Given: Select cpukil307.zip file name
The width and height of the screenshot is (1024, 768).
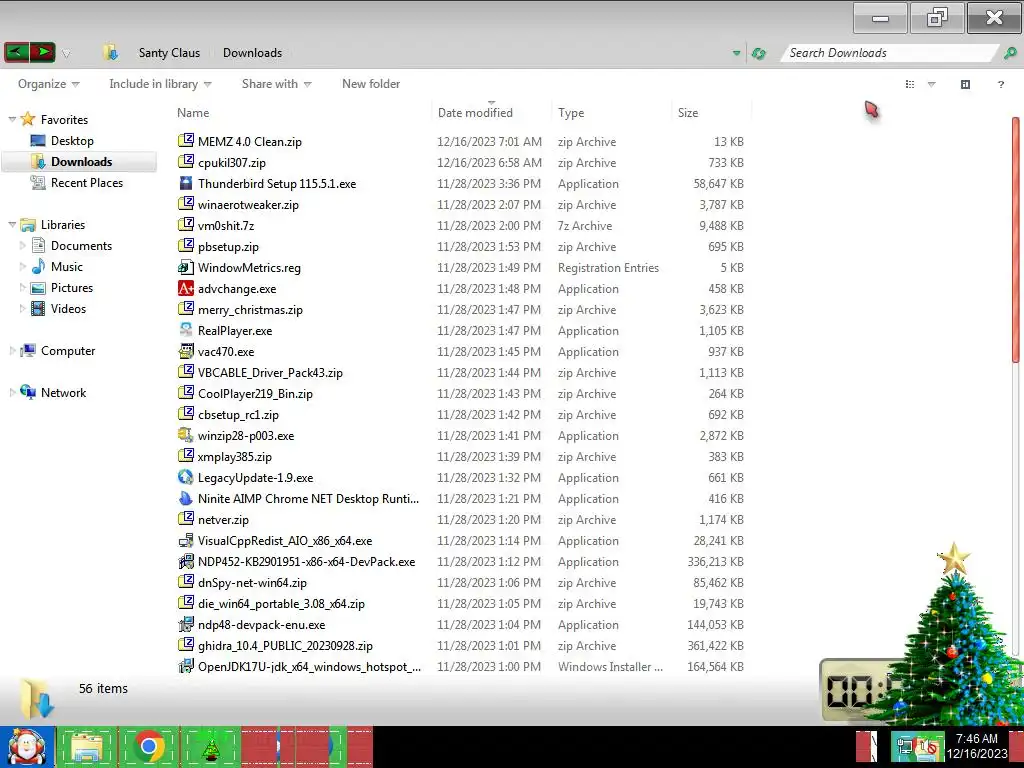Looking at the screenshot, I should click(232, 163).
